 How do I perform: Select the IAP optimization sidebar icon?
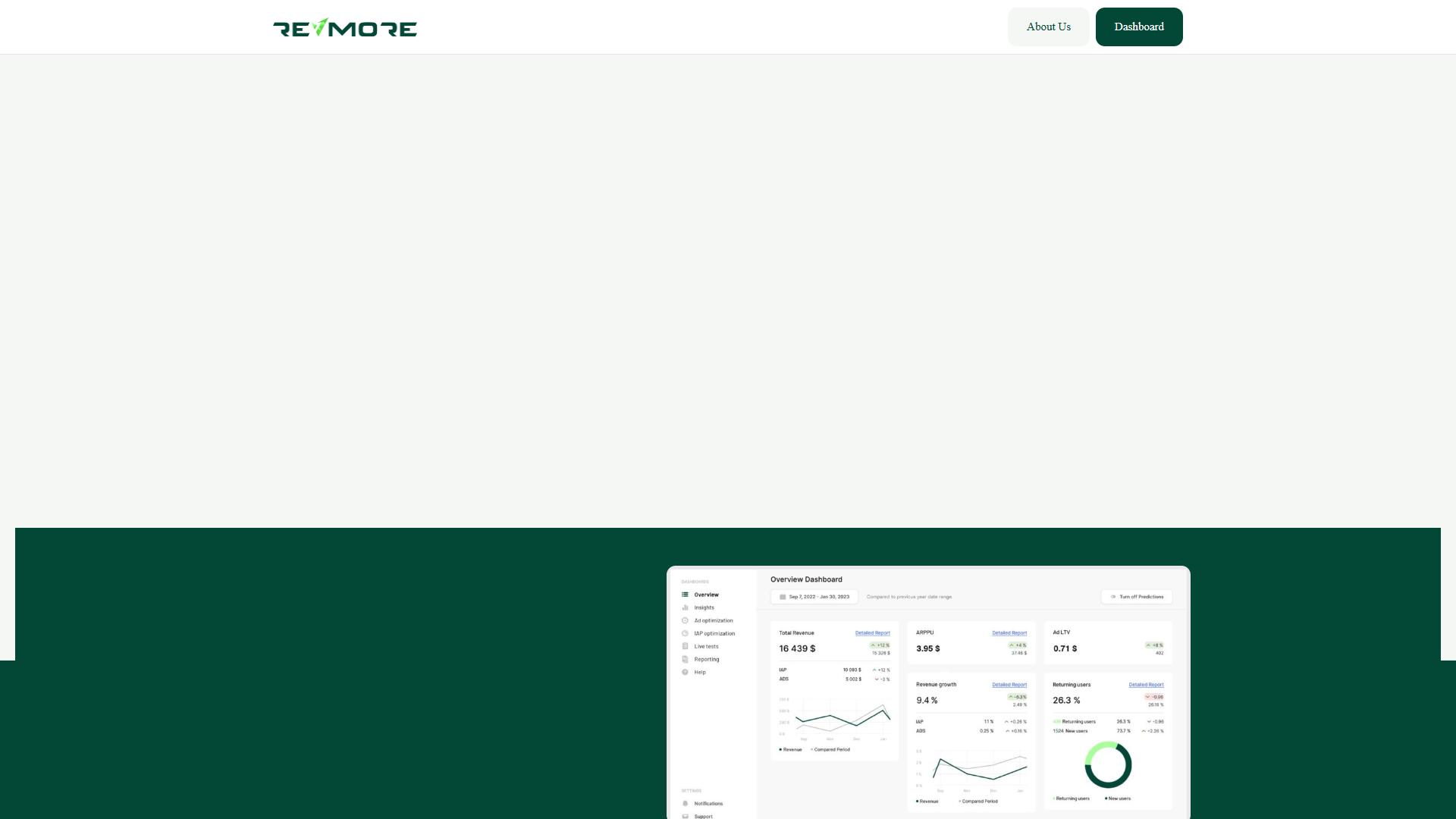coord(685,633)
